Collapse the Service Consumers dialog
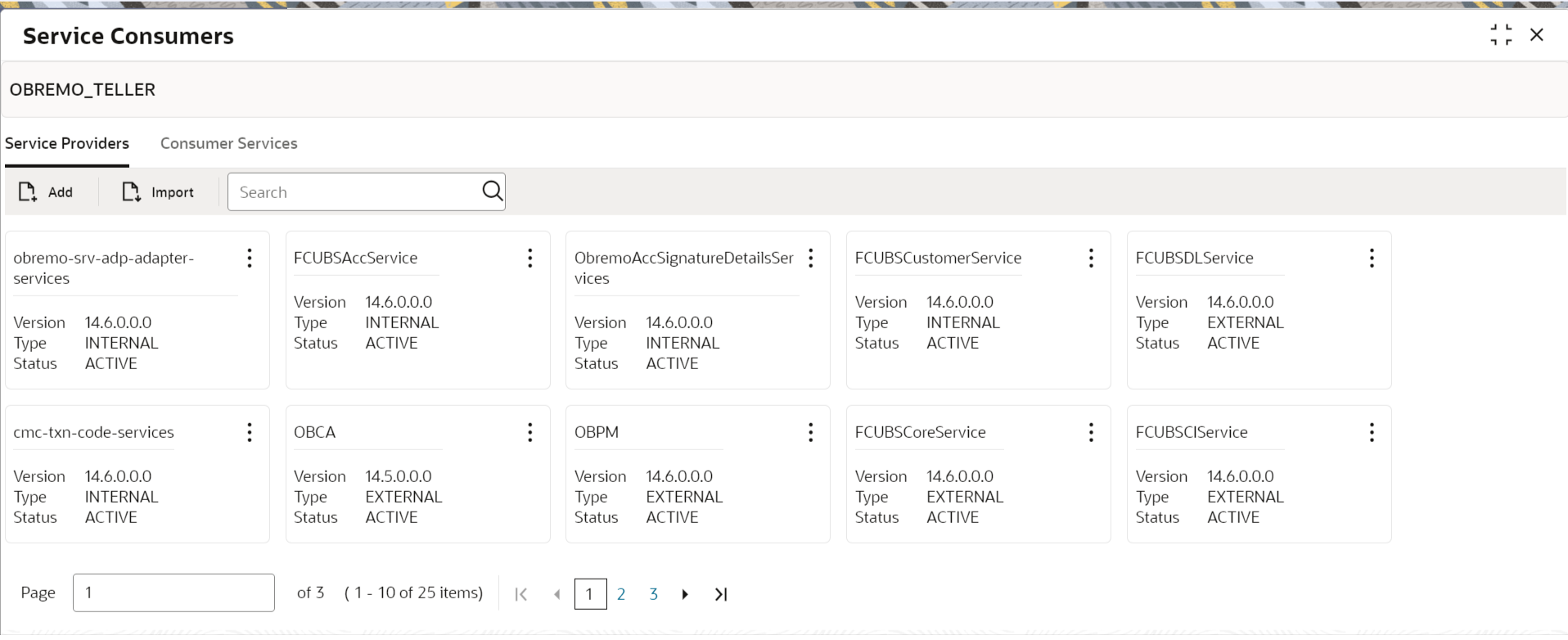 pyautogui.click(x=1501, y=35)
